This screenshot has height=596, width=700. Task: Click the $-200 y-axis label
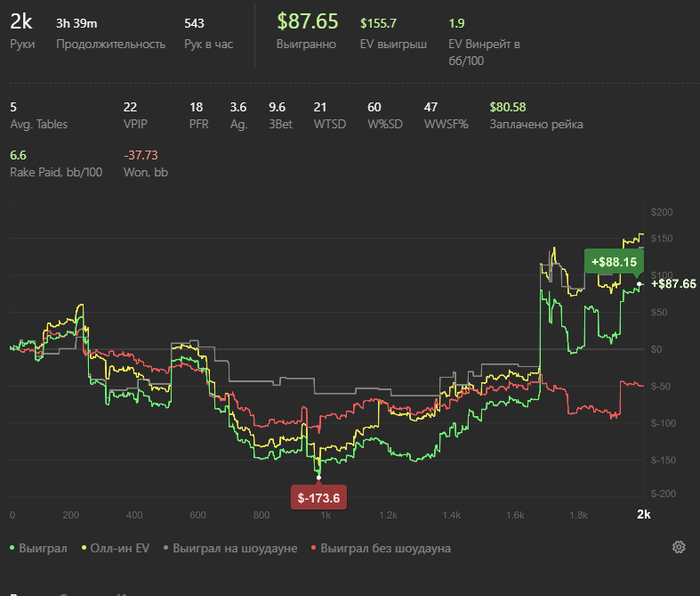click(x=663, y=494)
